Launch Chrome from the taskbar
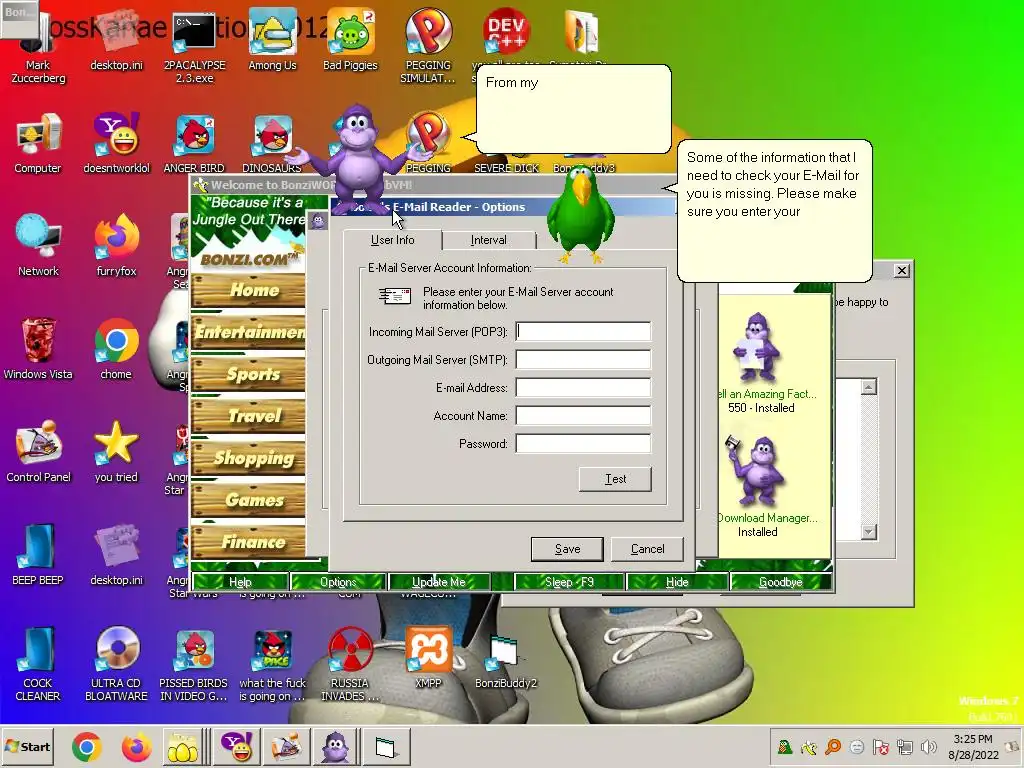Screen dimensions: 1024x768 point(86,746)
